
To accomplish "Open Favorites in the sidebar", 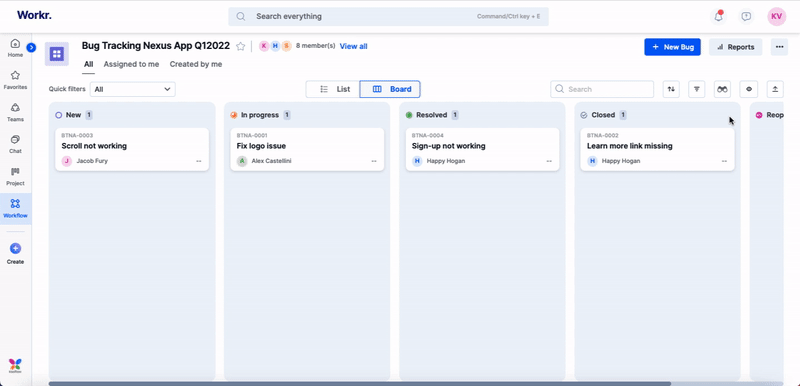I will pos(15,80).
